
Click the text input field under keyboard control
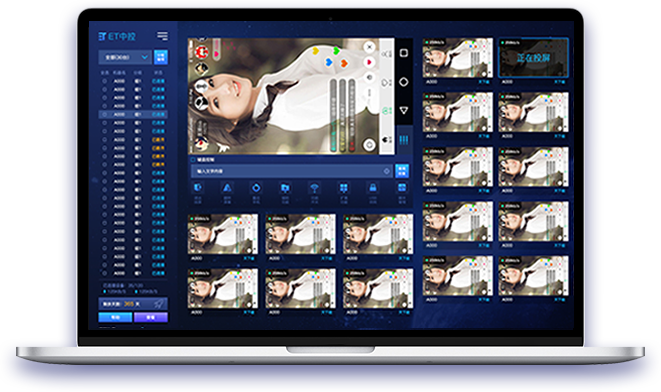[x=292, y=171]
